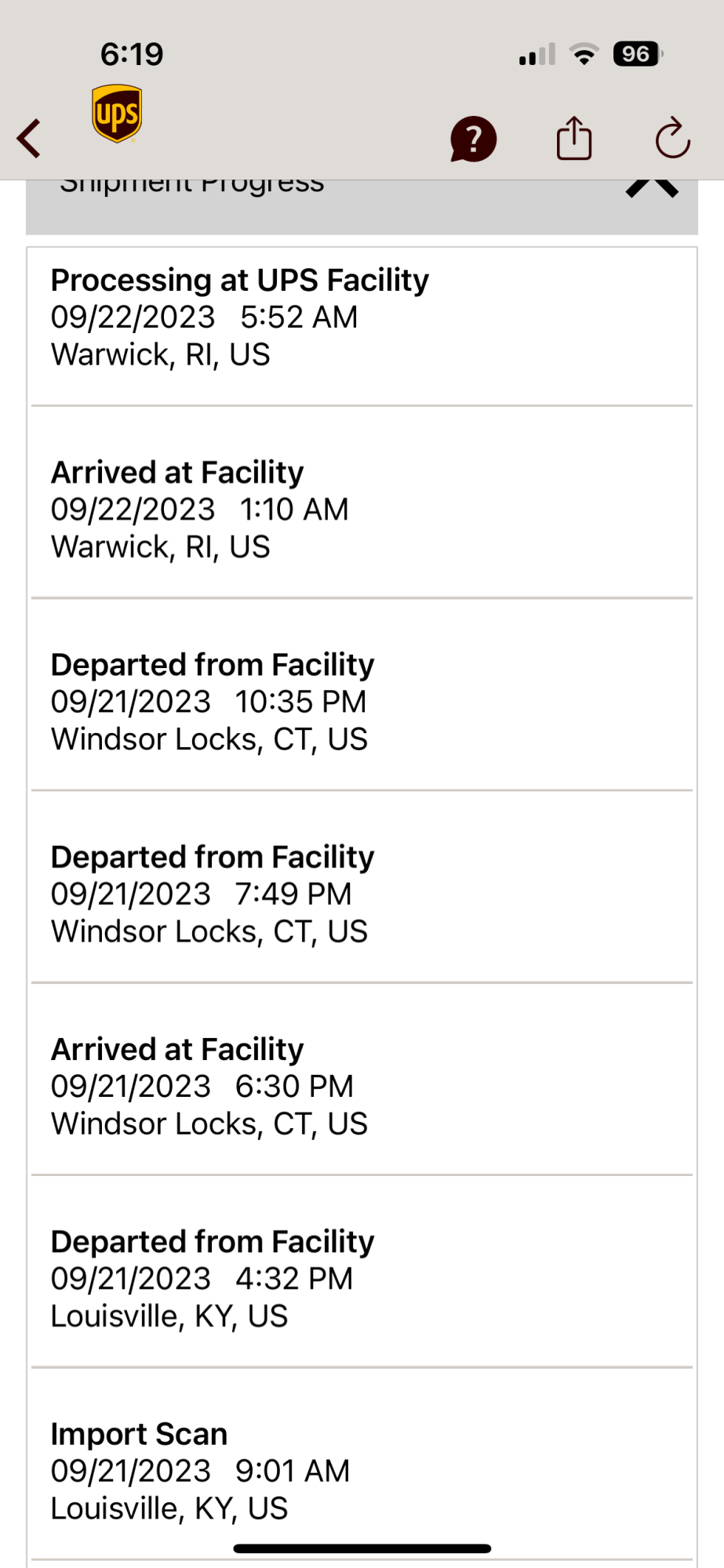Tap Warwick, RI, US under Processing entry
Image resolution: width=724 pixels, height=1568 pixels.
[x=161, y=354]
